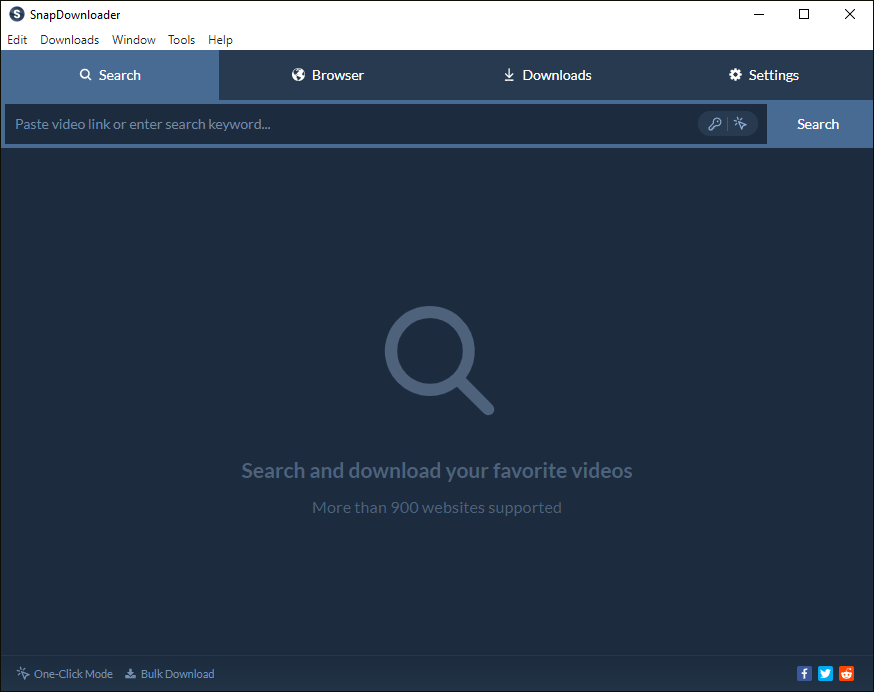Open the Twitter social icon
Viewport: 874px width, 692px height.
point(825,674)
